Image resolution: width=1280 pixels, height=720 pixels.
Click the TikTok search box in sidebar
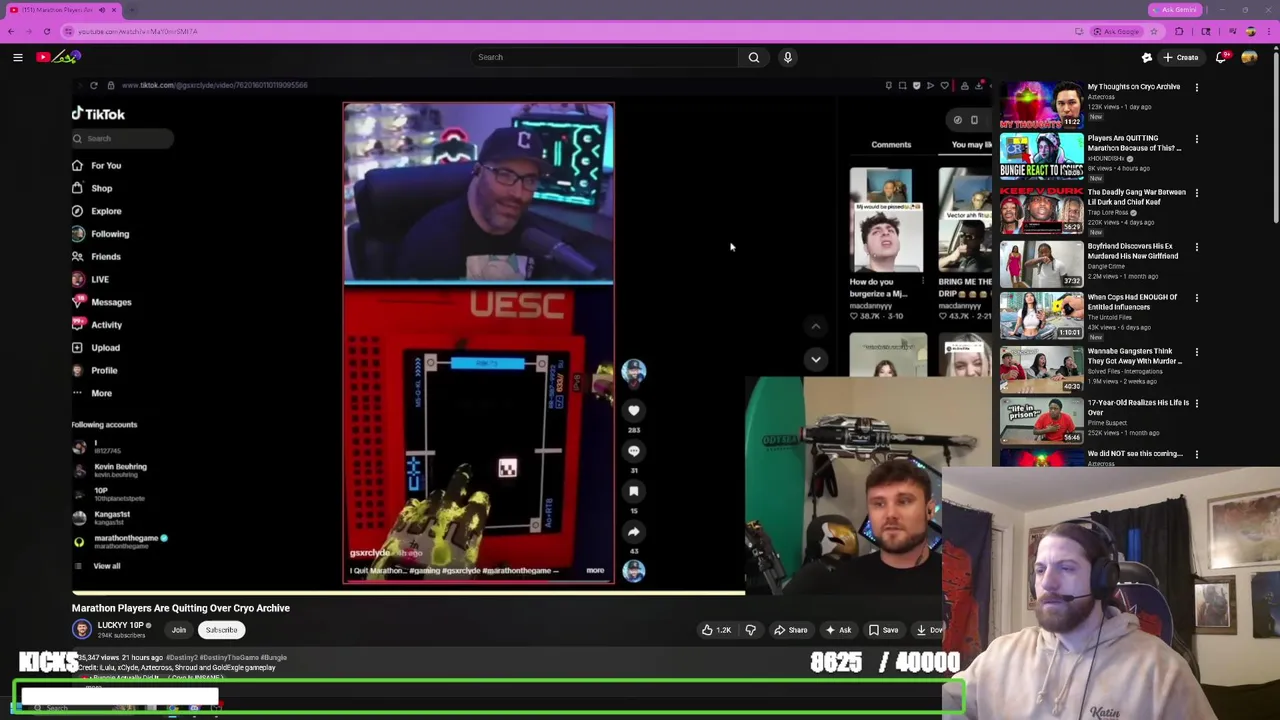[x=122, y=138]
